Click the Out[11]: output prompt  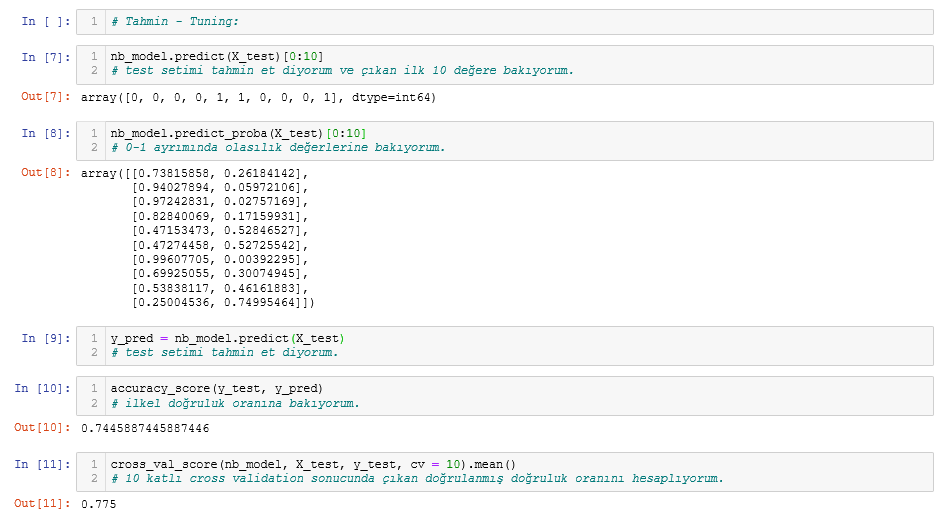pyautogui.click(x=42, y=503)
